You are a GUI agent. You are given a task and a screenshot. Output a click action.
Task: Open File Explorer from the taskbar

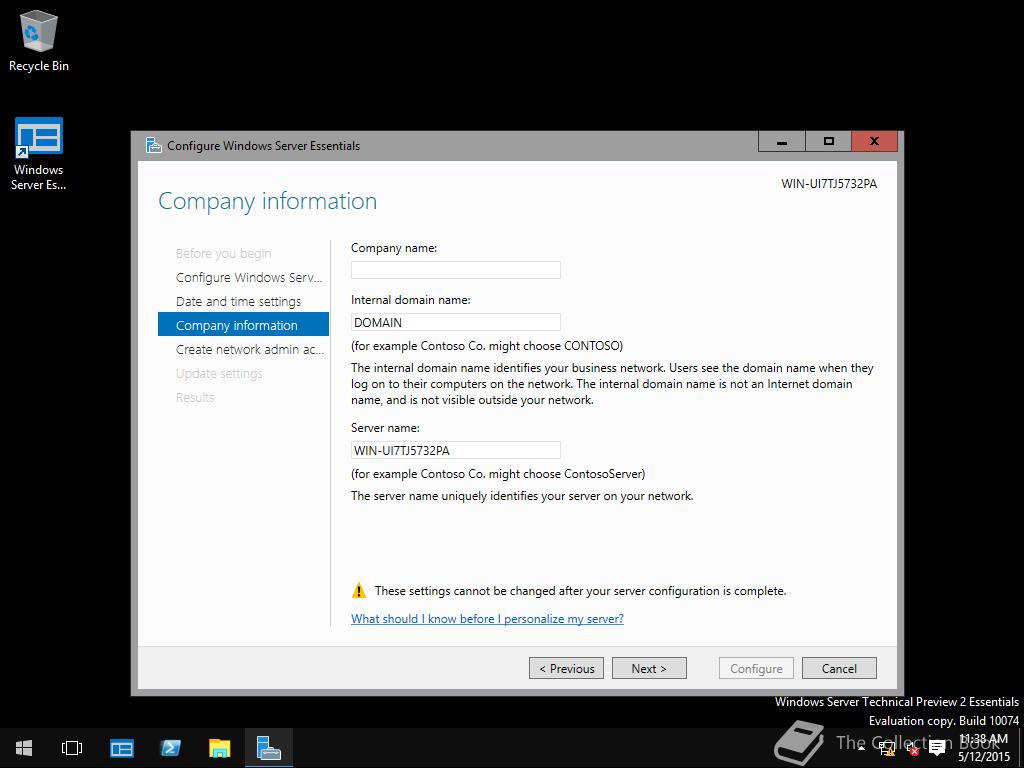219,748
